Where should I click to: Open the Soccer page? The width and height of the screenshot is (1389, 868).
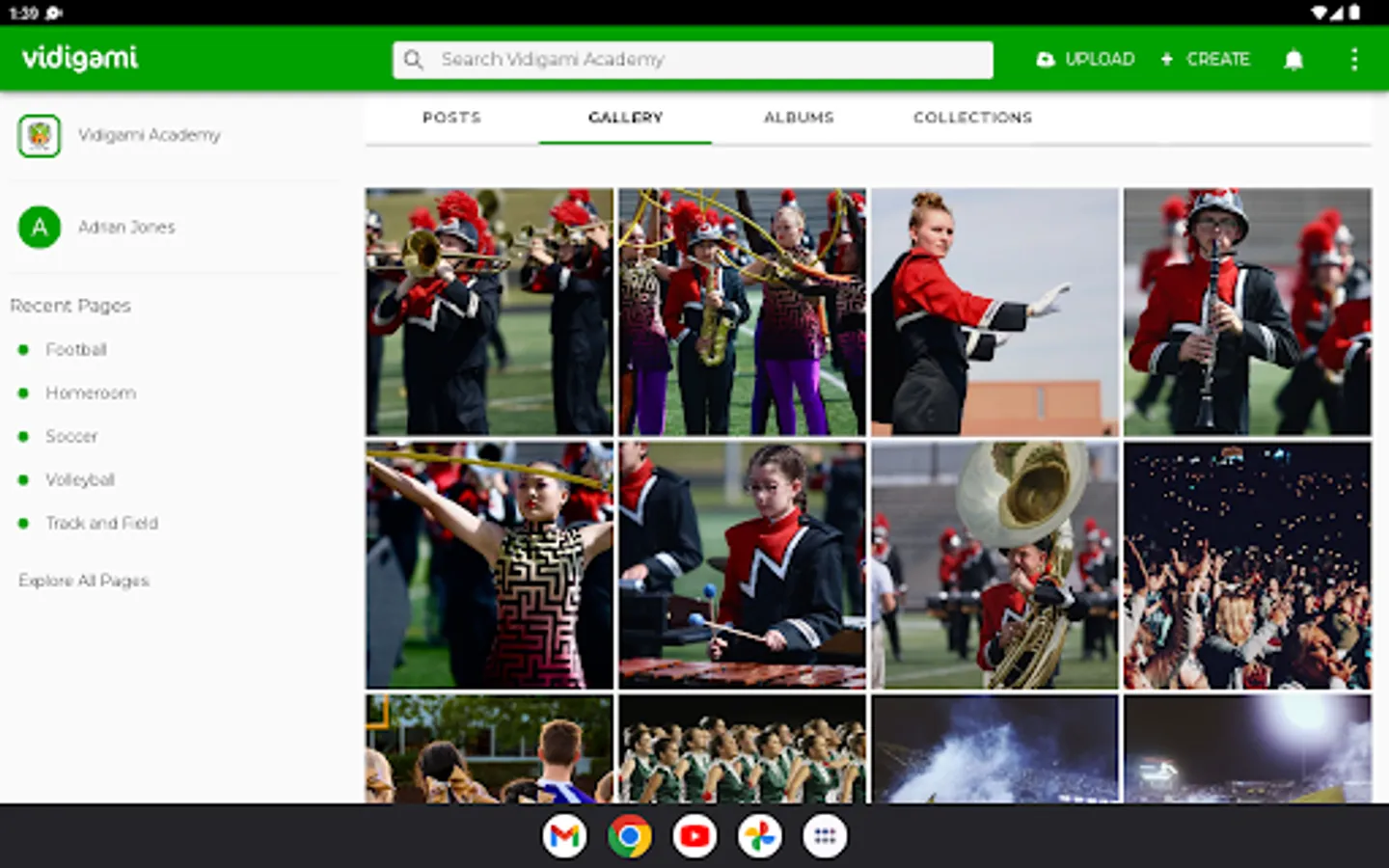tap(71, 436)
